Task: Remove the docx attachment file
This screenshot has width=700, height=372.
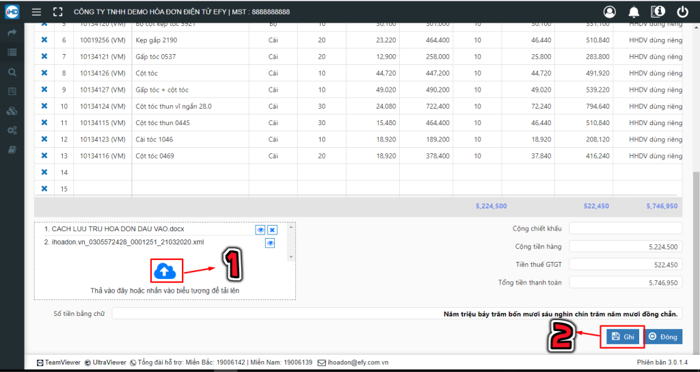Action: [x=272, y=230]
